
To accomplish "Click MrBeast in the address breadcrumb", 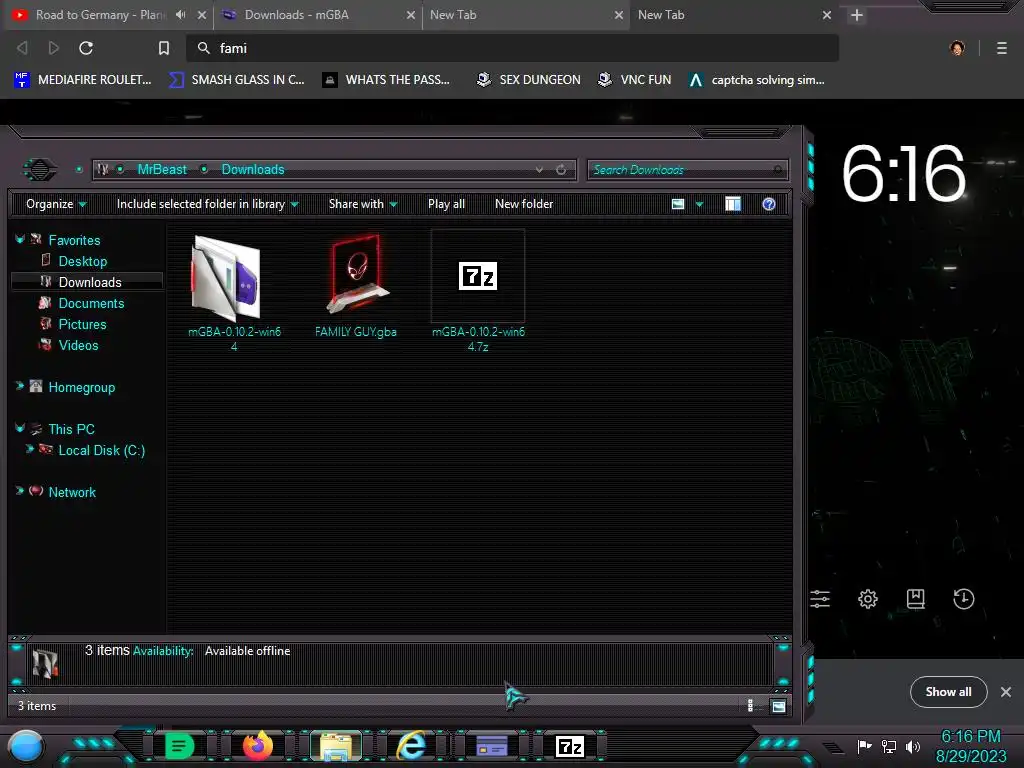I will click(x=162, y=170).
